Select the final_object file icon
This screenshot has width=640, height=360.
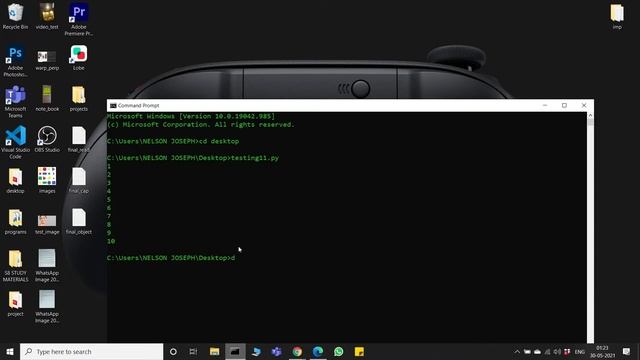pyautogui.click(x=78, y=221)
